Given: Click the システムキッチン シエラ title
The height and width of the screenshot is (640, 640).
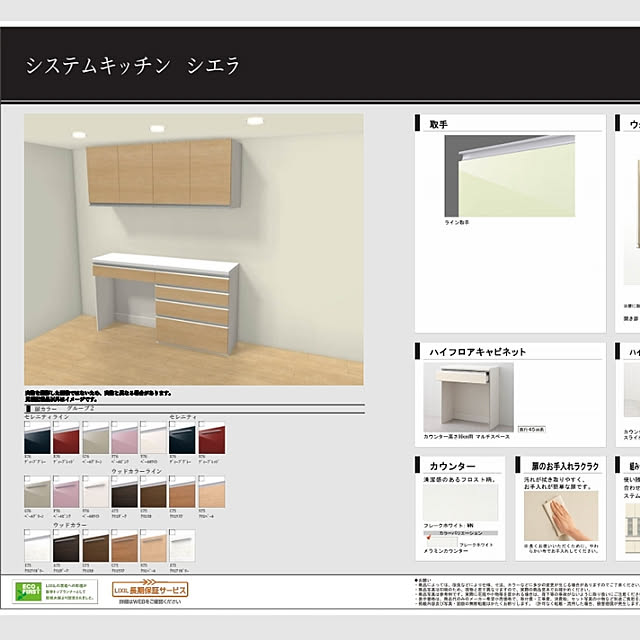Looking at the screenshot, I should coord(132,65).
